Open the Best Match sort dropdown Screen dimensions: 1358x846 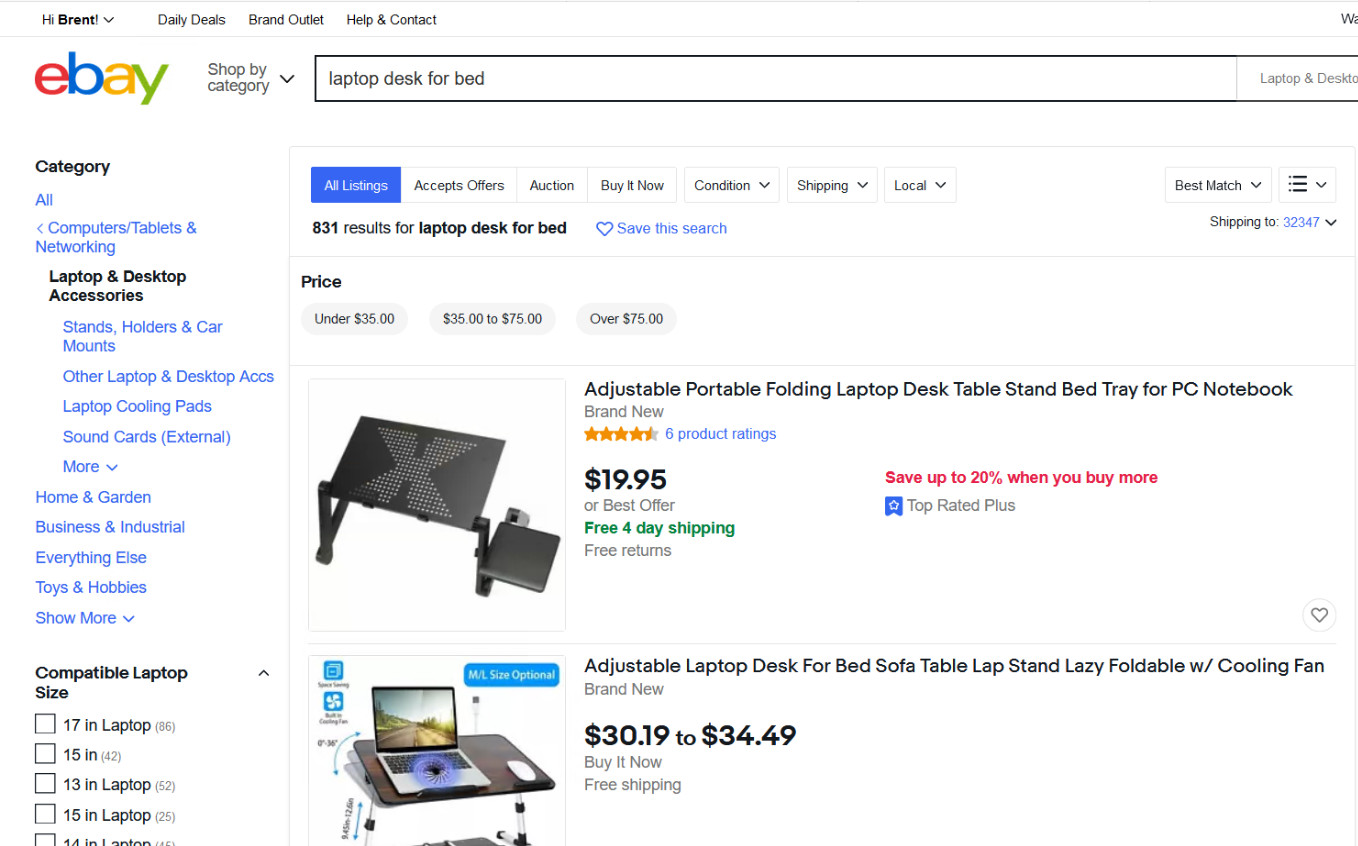click(x=1217, y=185)
